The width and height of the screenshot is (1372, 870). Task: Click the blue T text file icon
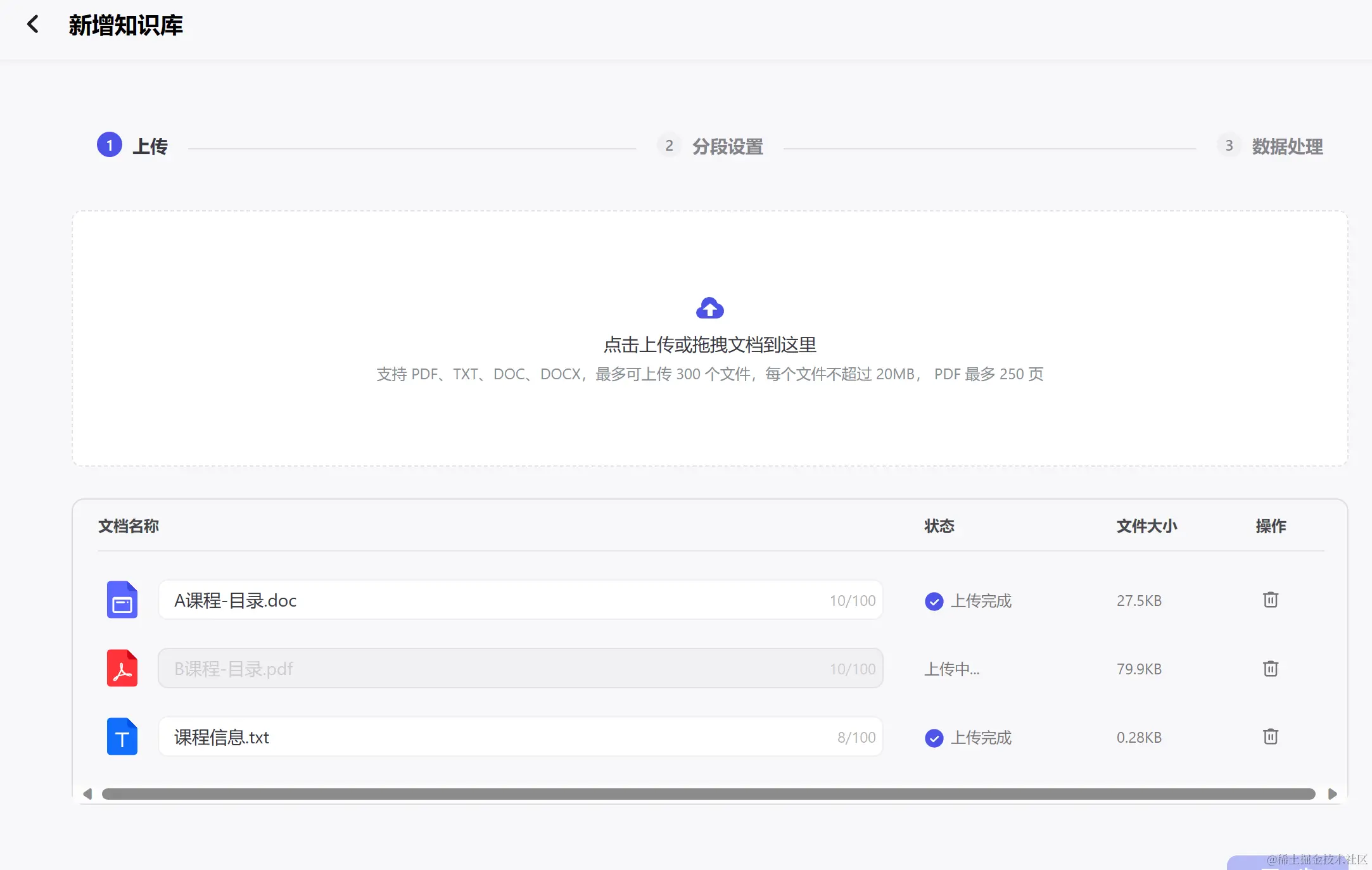pos(122,736)
